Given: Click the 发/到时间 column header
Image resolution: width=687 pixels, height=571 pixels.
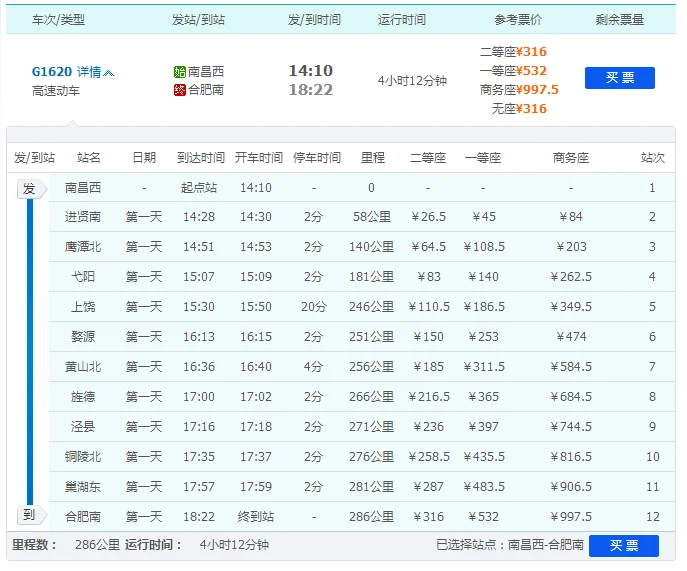Looking at the screenshot, I should 314,20.
